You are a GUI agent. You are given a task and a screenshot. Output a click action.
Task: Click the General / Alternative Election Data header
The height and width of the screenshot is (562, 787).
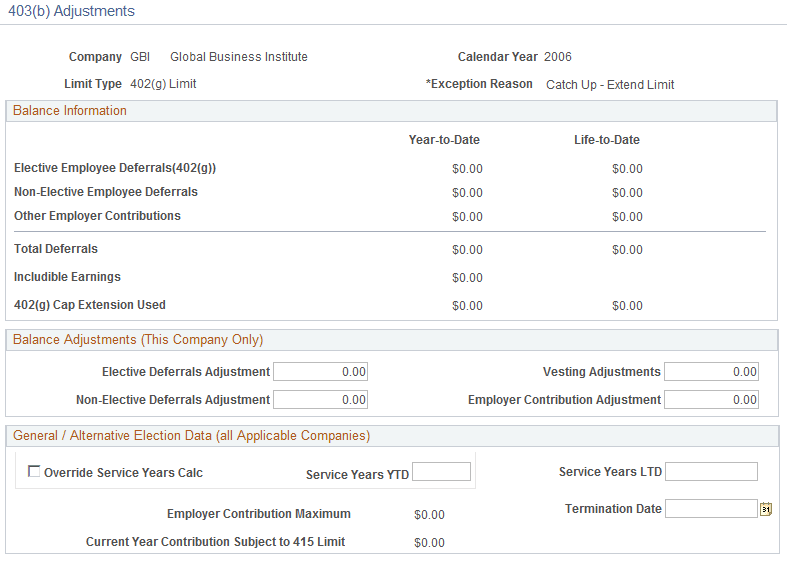point(191,436)
